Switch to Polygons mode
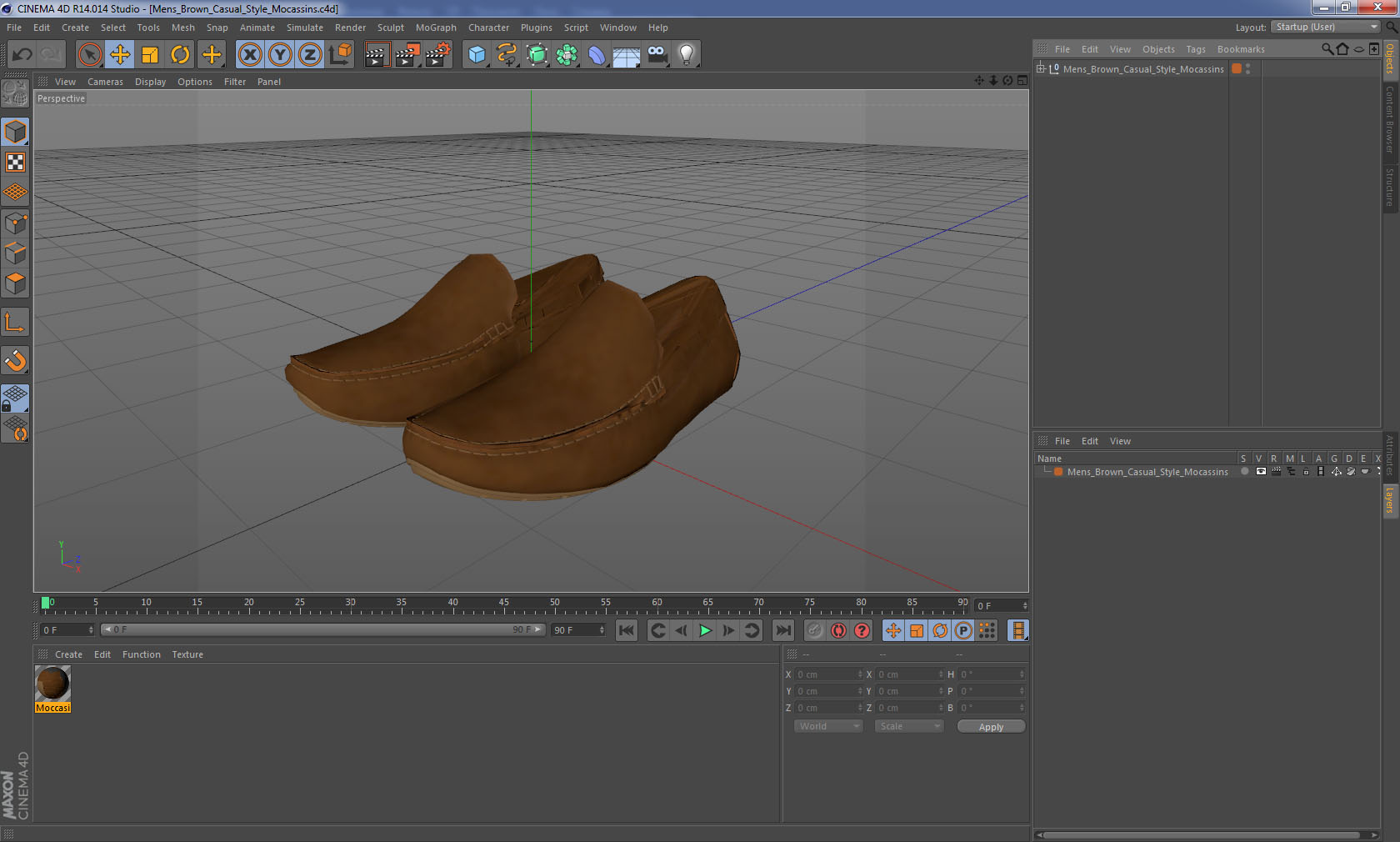This screenshot has width=1400, height=842. [15, 283]
